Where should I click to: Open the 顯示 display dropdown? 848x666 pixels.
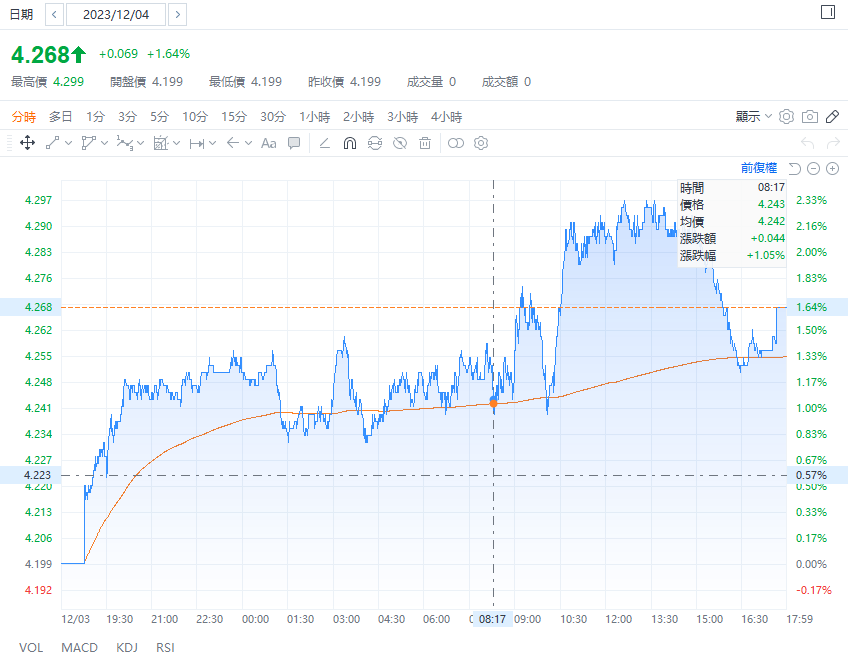pos(753,116)
